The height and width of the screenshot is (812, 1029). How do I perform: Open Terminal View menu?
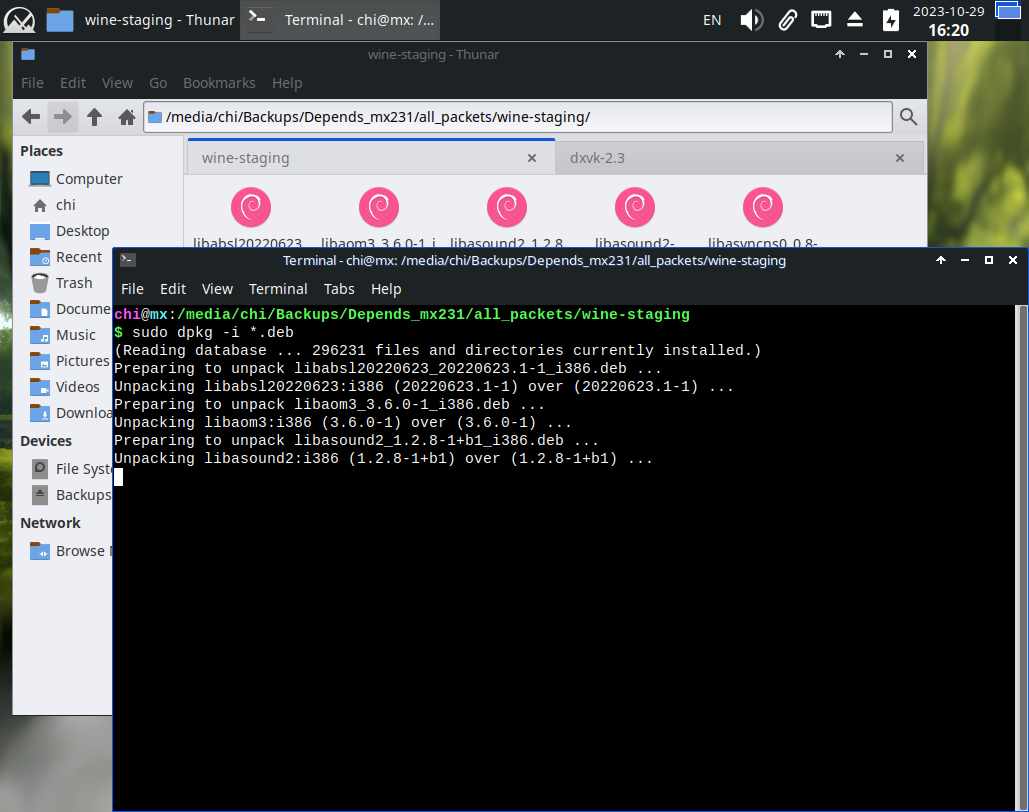click(217, 289)
